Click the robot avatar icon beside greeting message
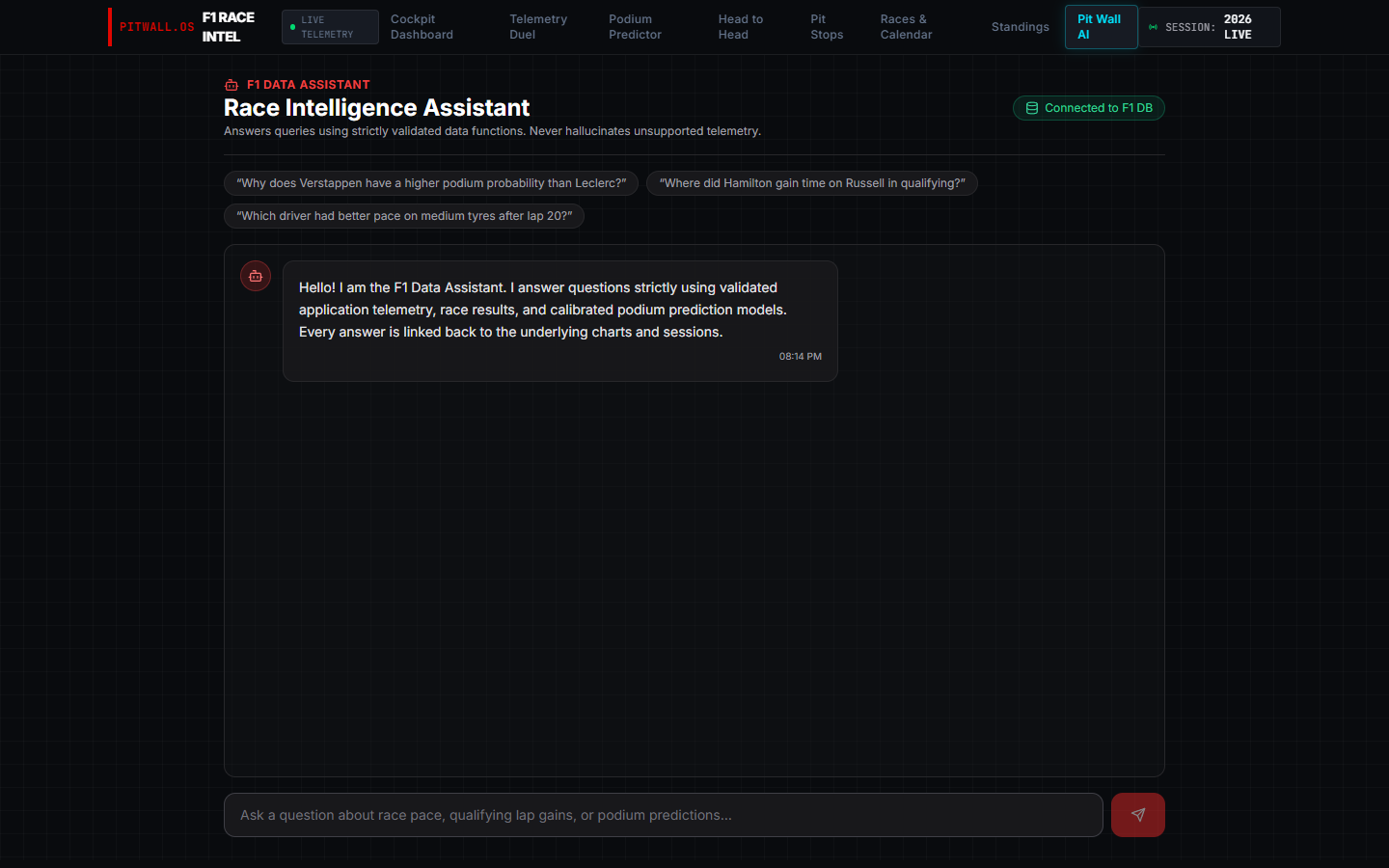This screenshot has width=1389, height=868. pyautogui.click(x=256, y=277)
